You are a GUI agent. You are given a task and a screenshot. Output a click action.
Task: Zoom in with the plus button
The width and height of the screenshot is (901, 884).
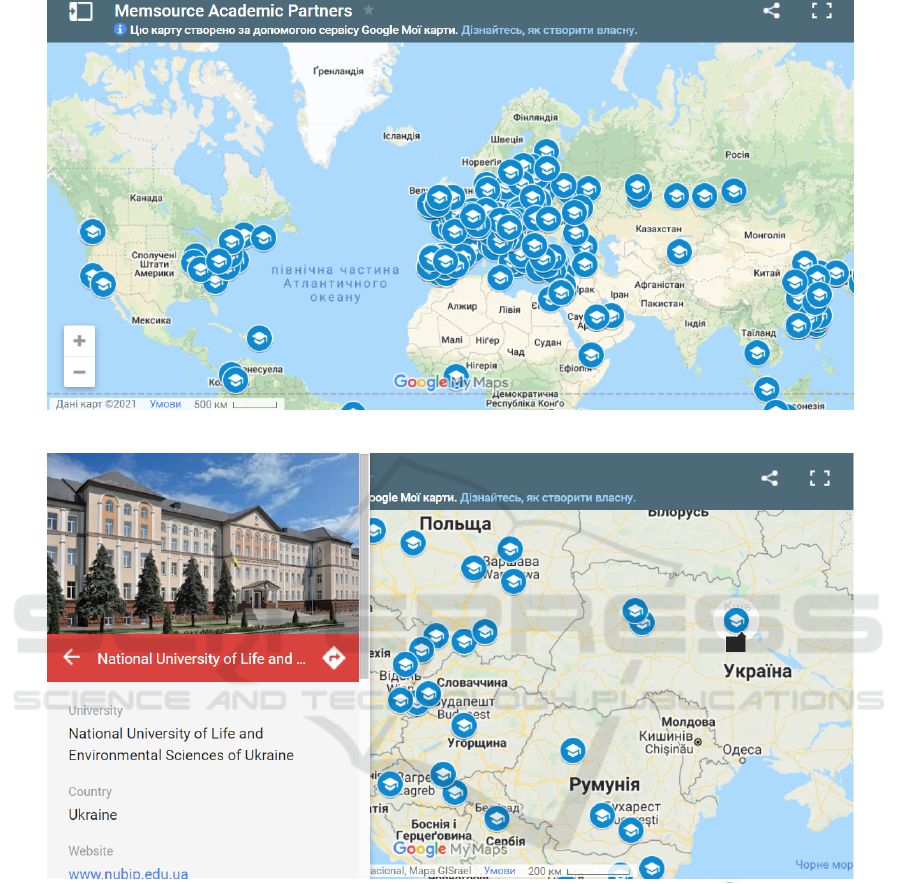80,341
